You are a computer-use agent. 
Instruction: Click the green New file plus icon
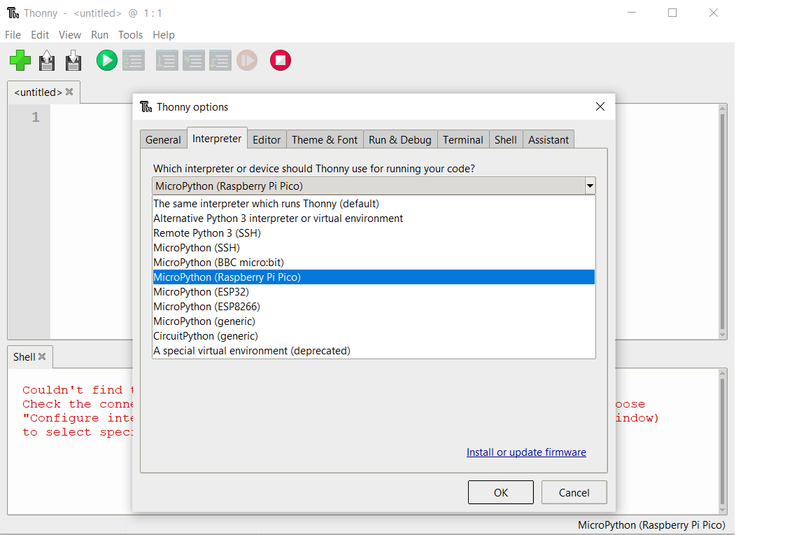(20, 60)
